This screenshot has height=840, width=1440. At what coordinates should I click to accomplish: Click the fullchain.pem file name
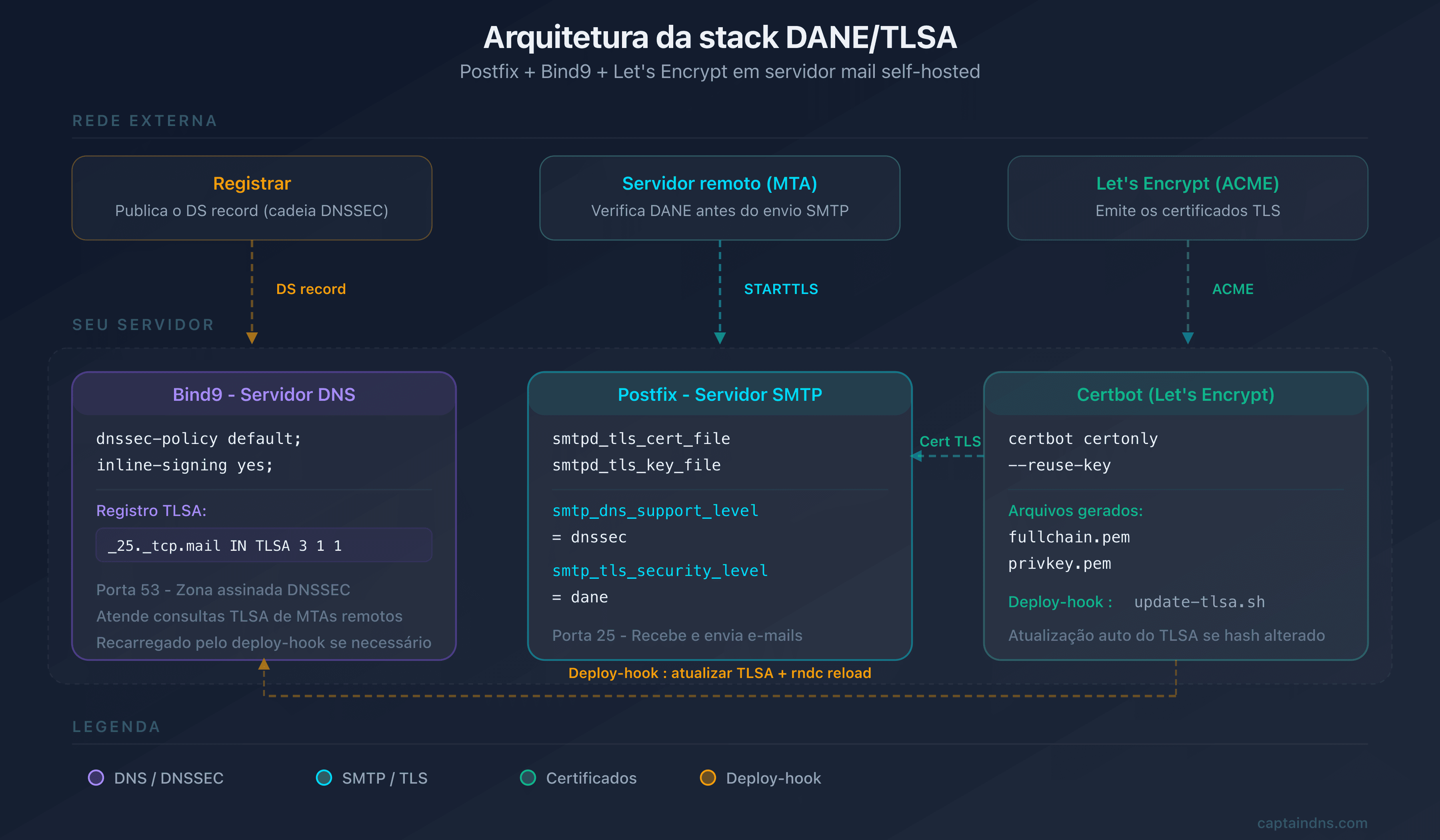point(1069,537)
